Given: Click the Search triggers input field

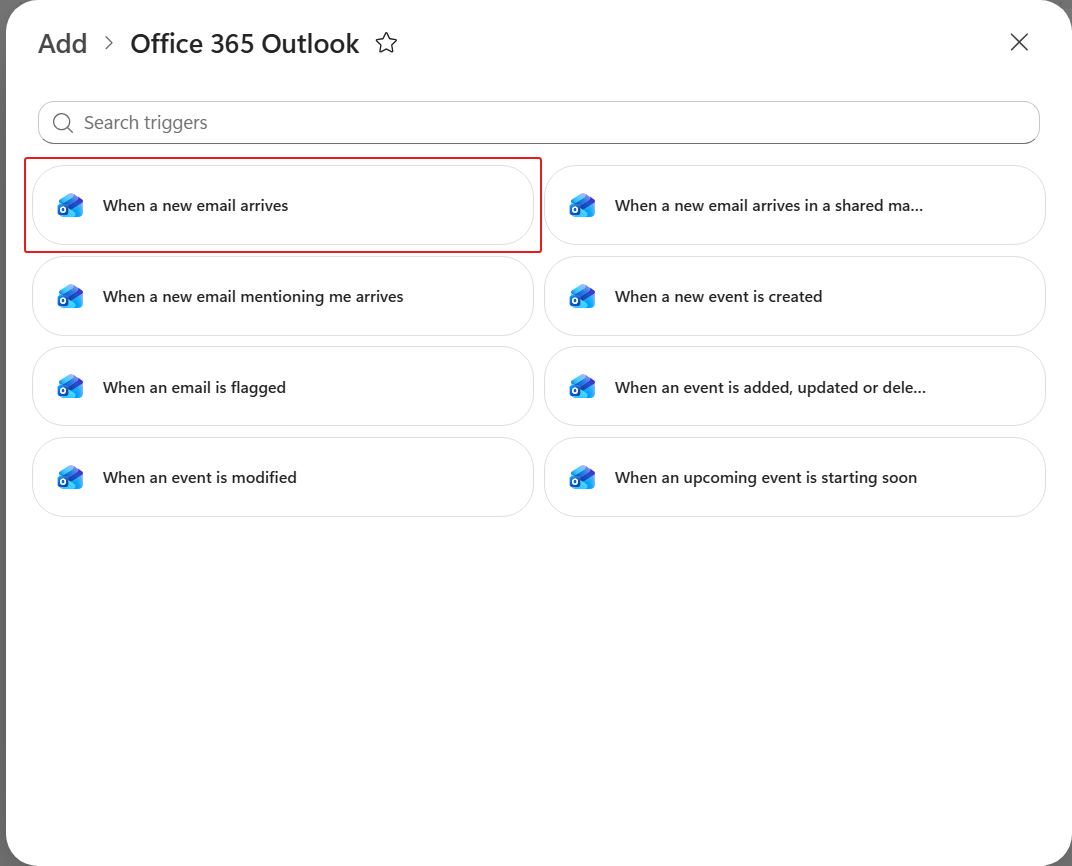Looking at the screenshot, I should click(539, 122).
